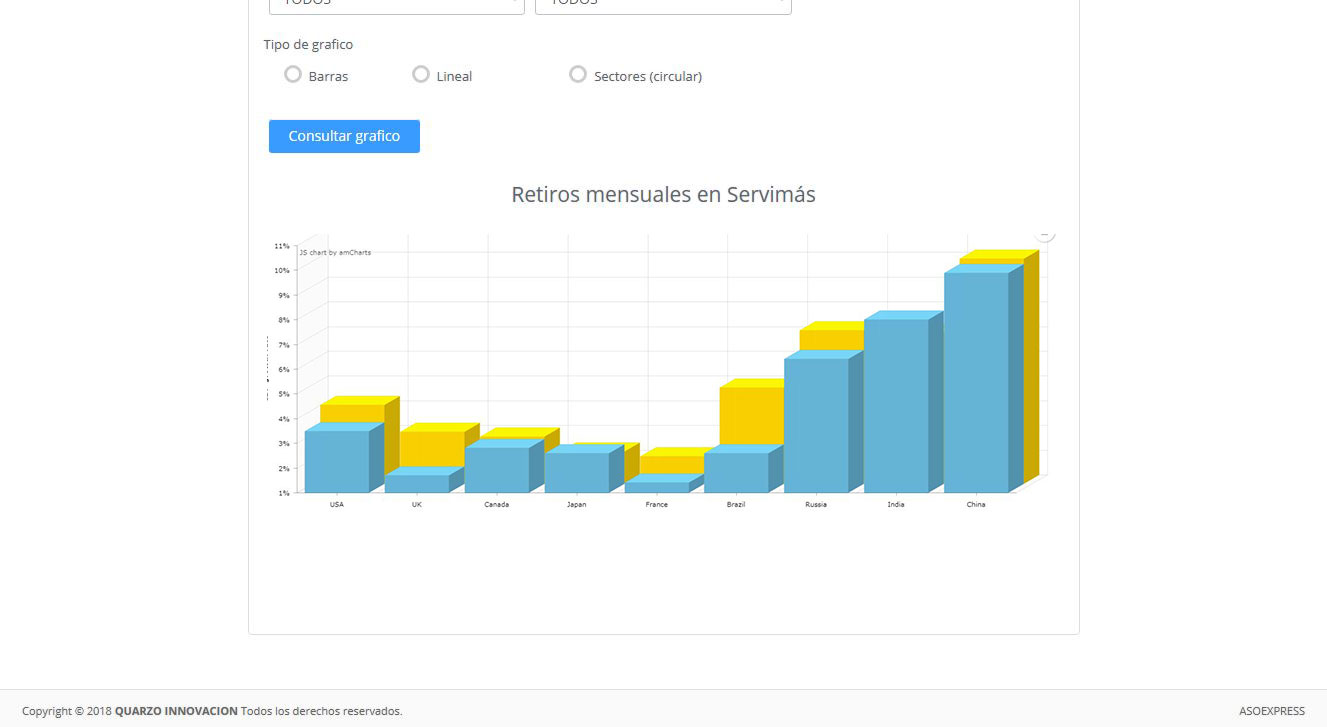Click the USA axis label

[x=337, y=504]
